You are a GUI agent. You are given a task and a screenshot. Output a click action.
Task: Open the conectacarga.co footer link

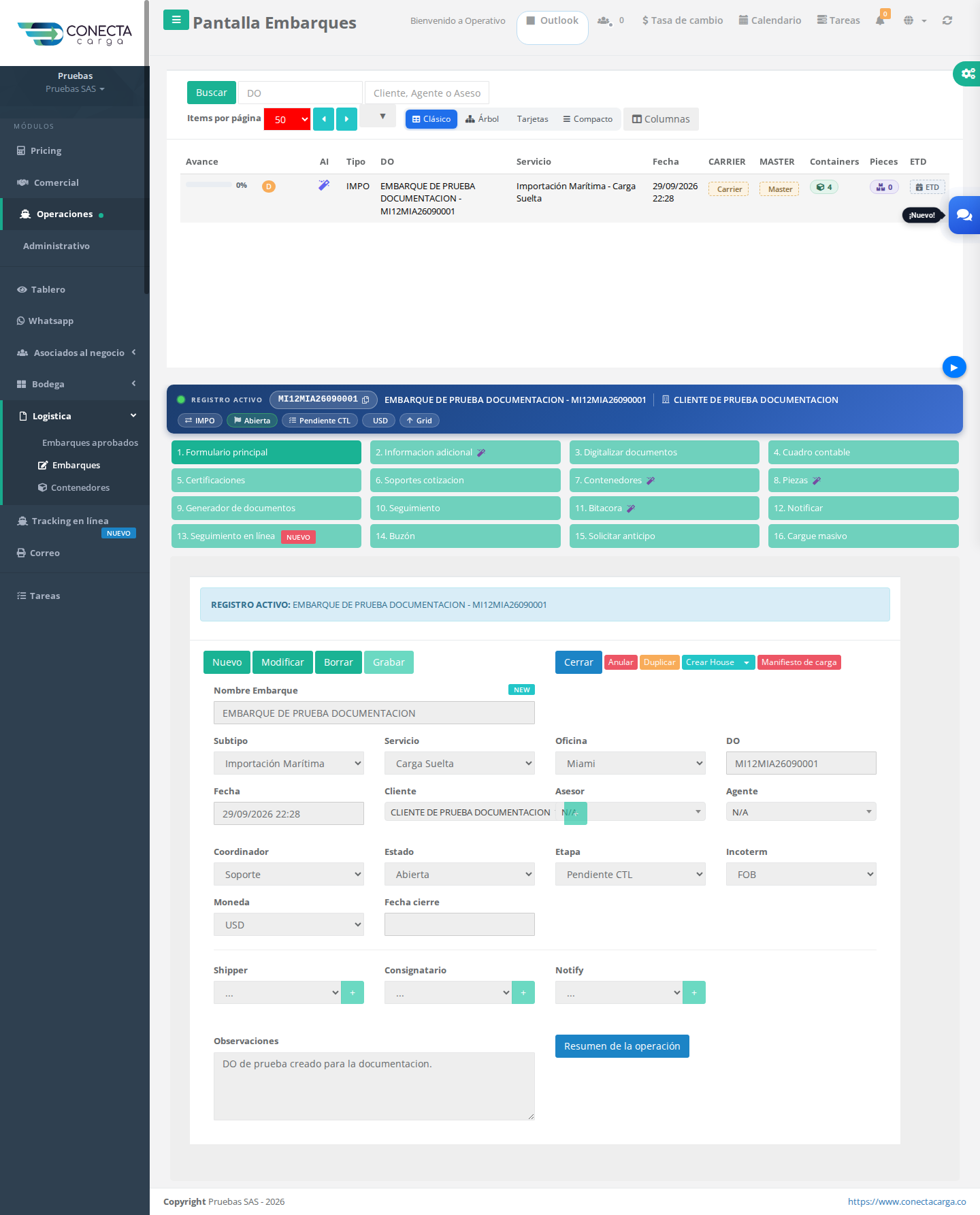pyautogui.click(x=907, y=1201)
